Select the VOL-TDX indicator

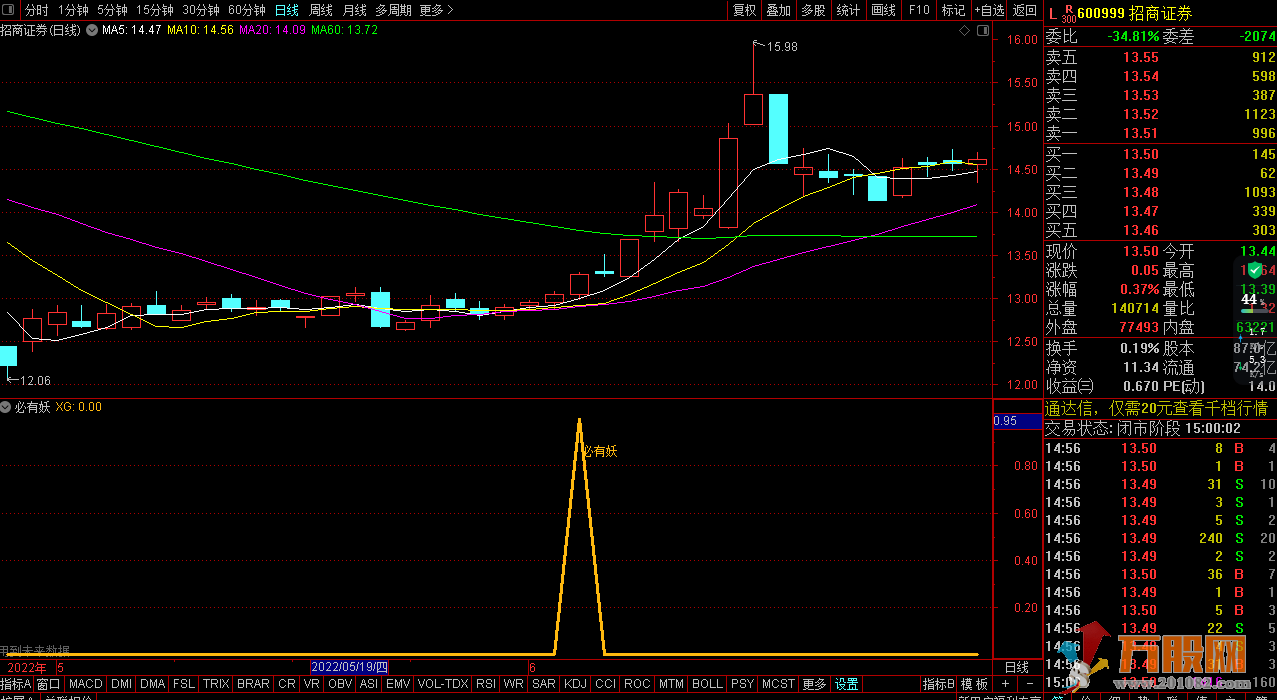442,684
